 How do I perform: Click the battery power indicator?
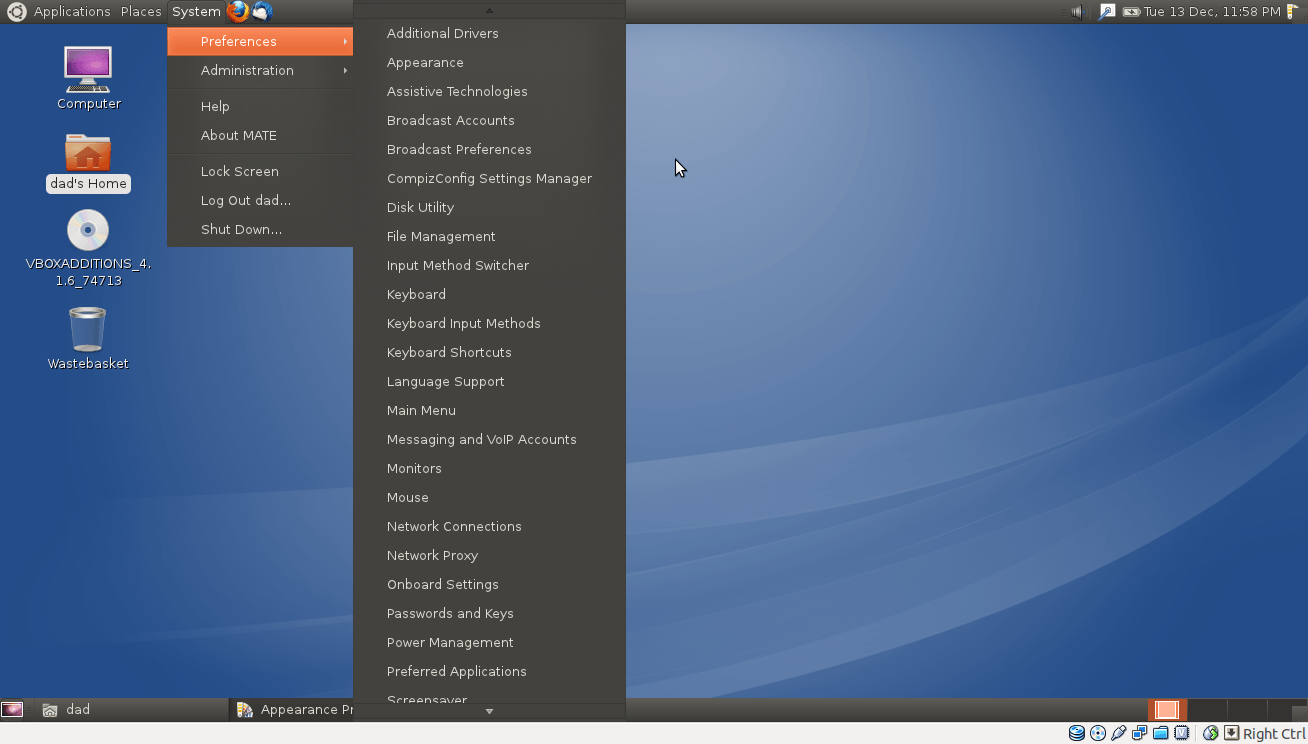coord(1131,12)
